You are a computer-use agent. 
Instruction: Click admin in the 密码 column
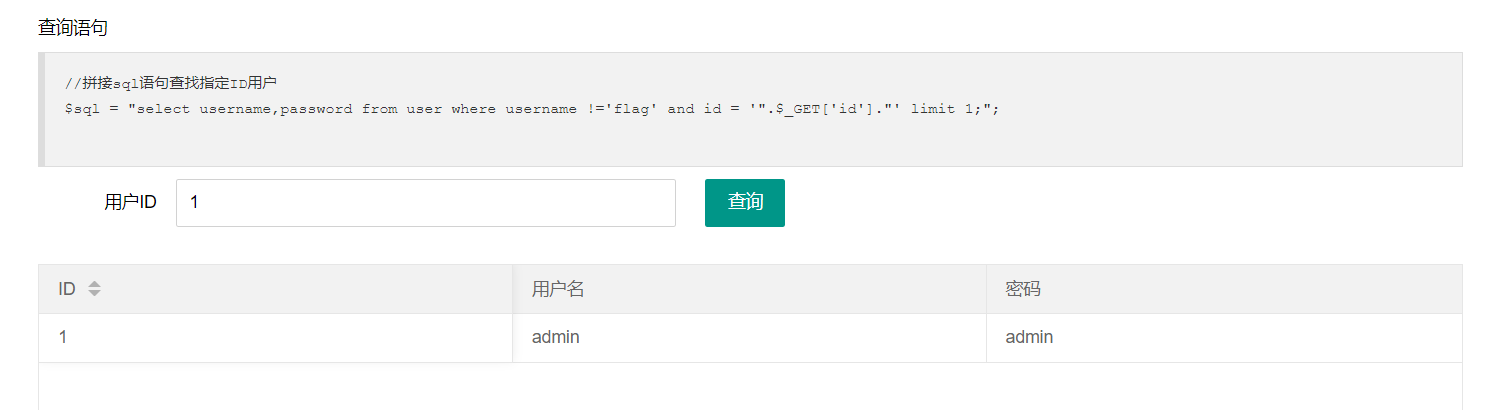[1029, 338]
